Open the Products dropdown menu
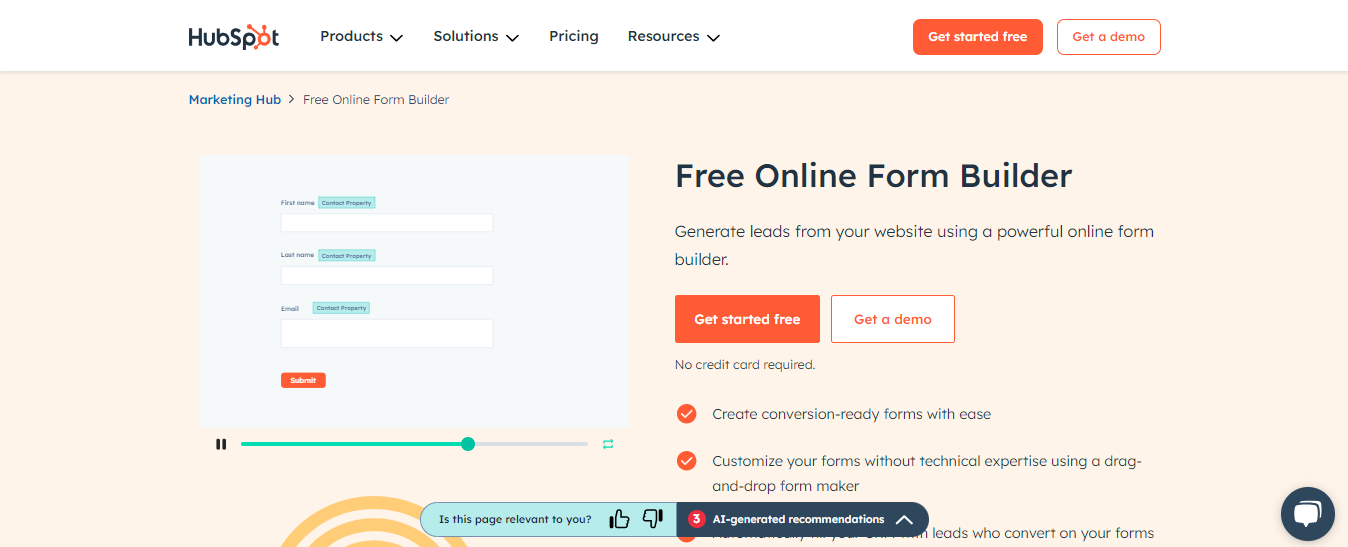Screen dimensions: 1348x547 361,37
